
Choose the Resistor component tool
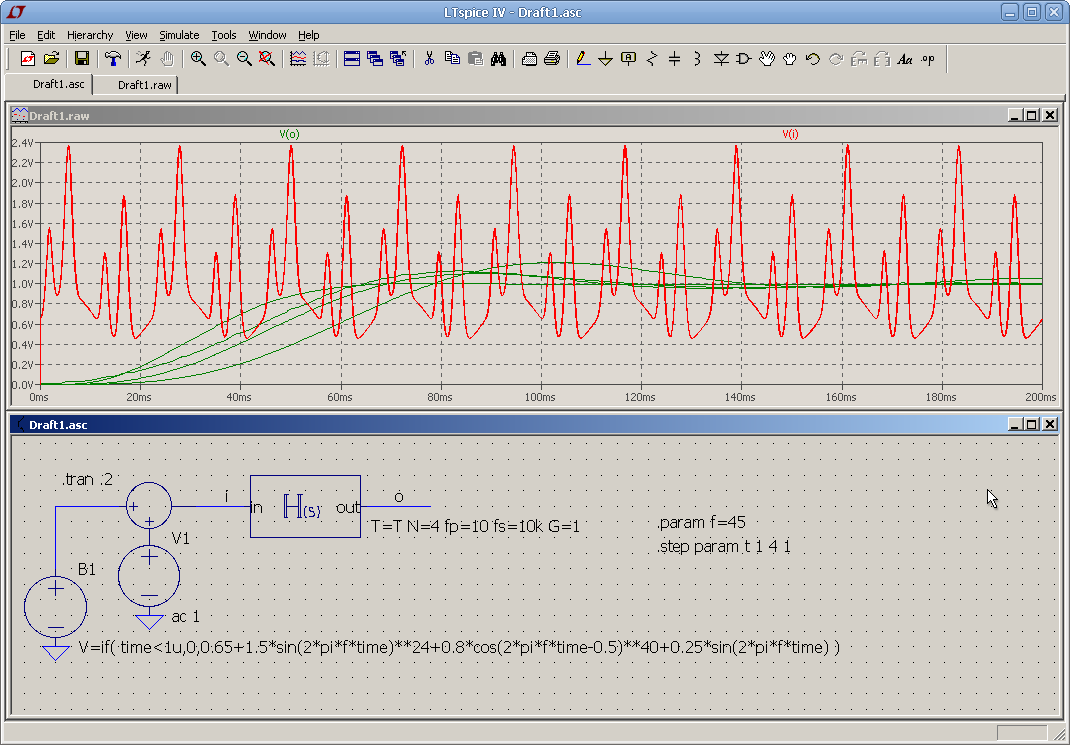click(652, 59)
